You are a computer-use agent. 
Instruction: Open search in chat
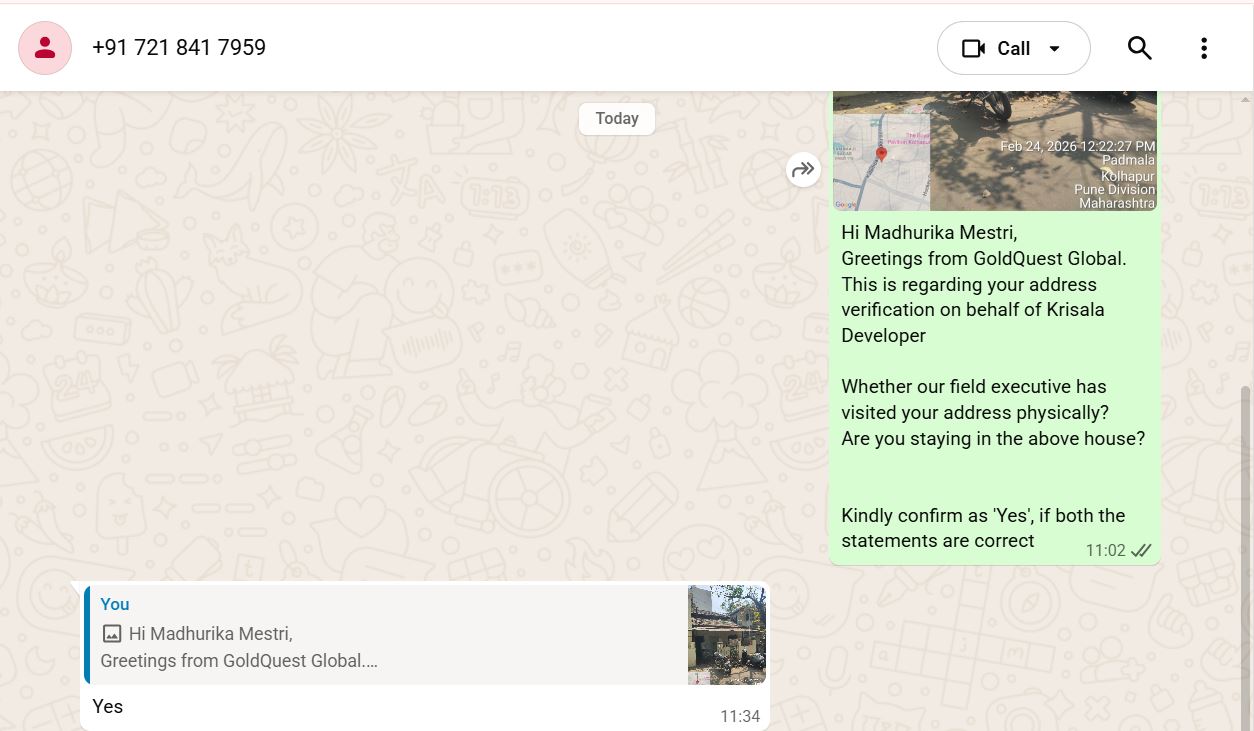pyautogui.click(x=1140, y=48)
